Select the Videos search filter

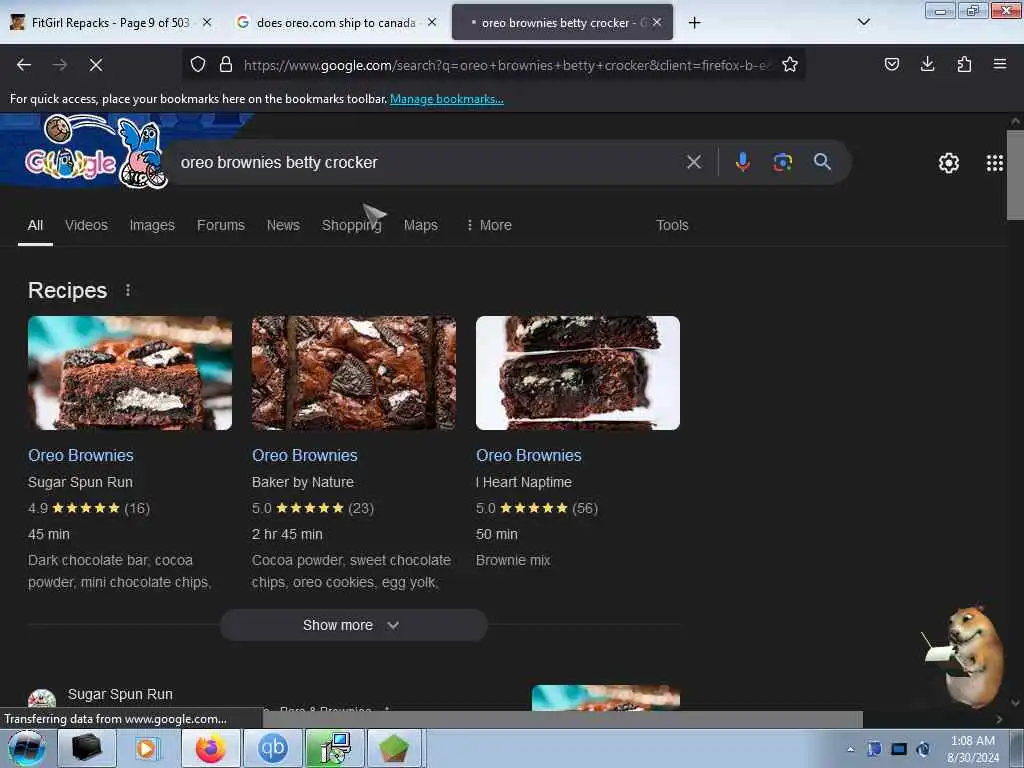click(86, 225)
